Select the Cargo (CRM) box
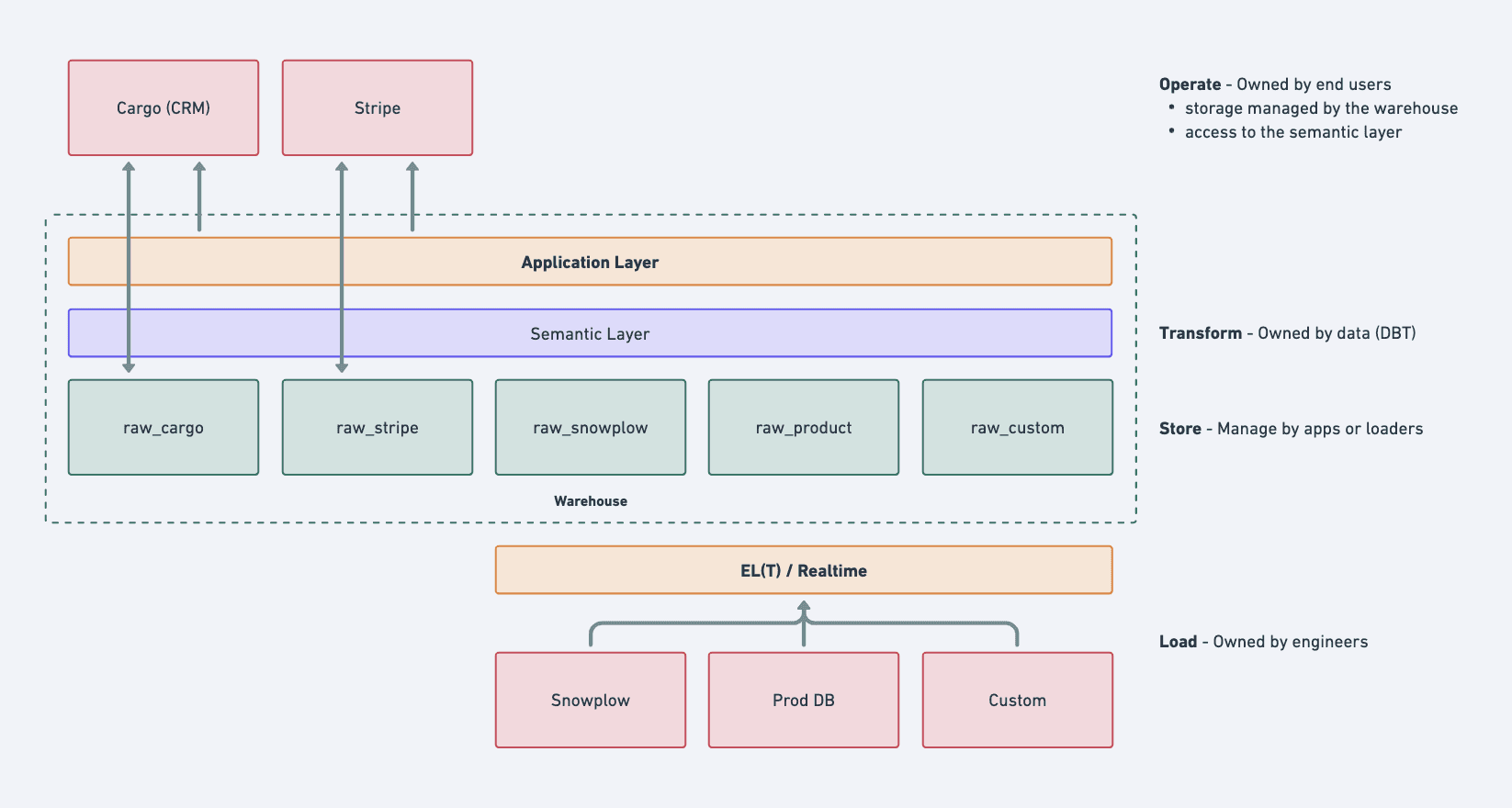Image resolution: width=1512 pixels, height=808 pixels. coord(164,107)
